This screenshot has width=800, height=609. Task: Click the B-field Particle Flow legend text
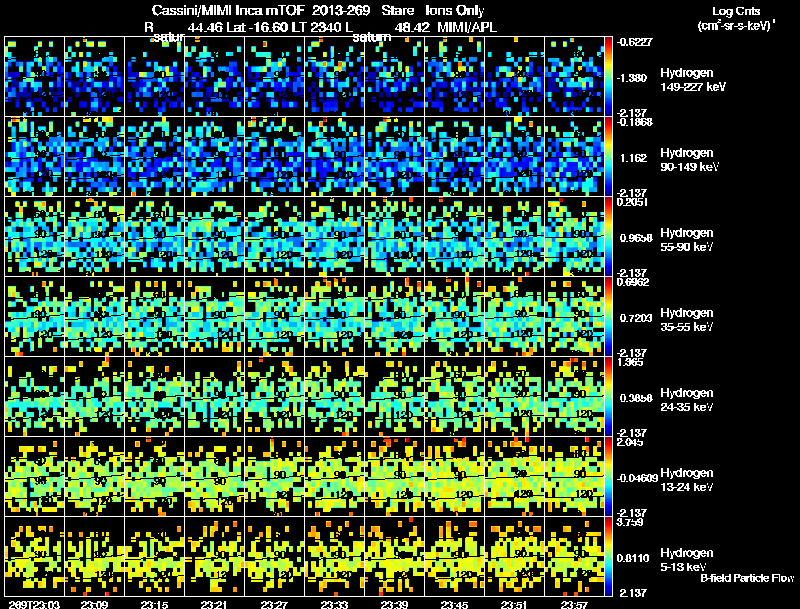pyautogui.click(x=747, y=578)
